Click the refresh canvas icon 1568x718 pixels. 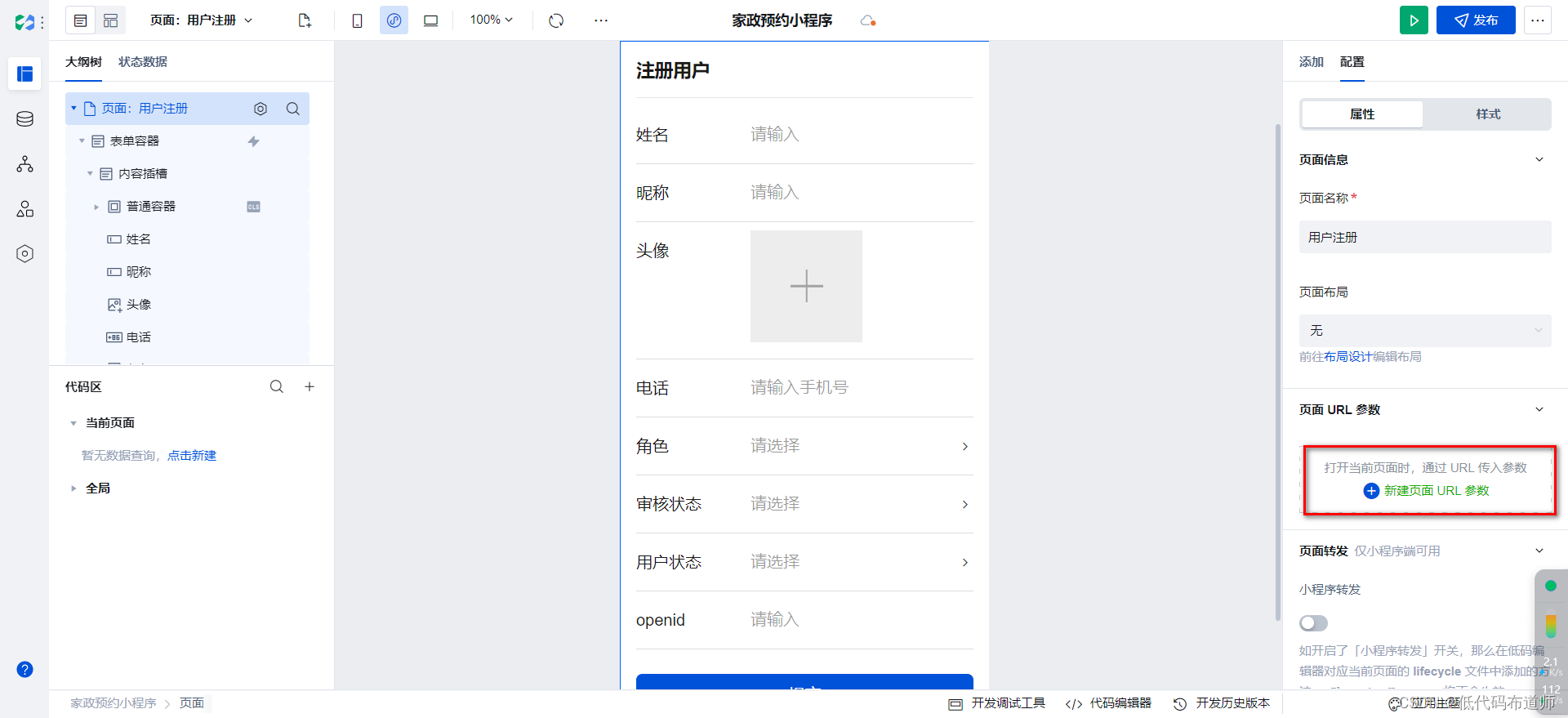(556, 20)
